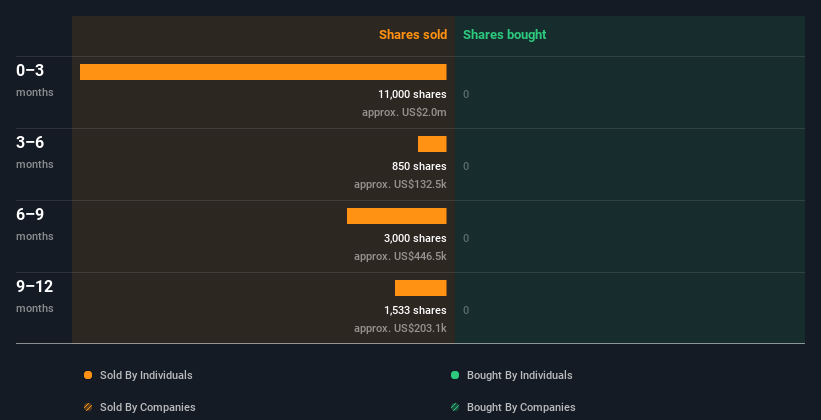821x420 pixels.
Task: Toggle the Sold By Companies legend label
Action: [148, 407]
